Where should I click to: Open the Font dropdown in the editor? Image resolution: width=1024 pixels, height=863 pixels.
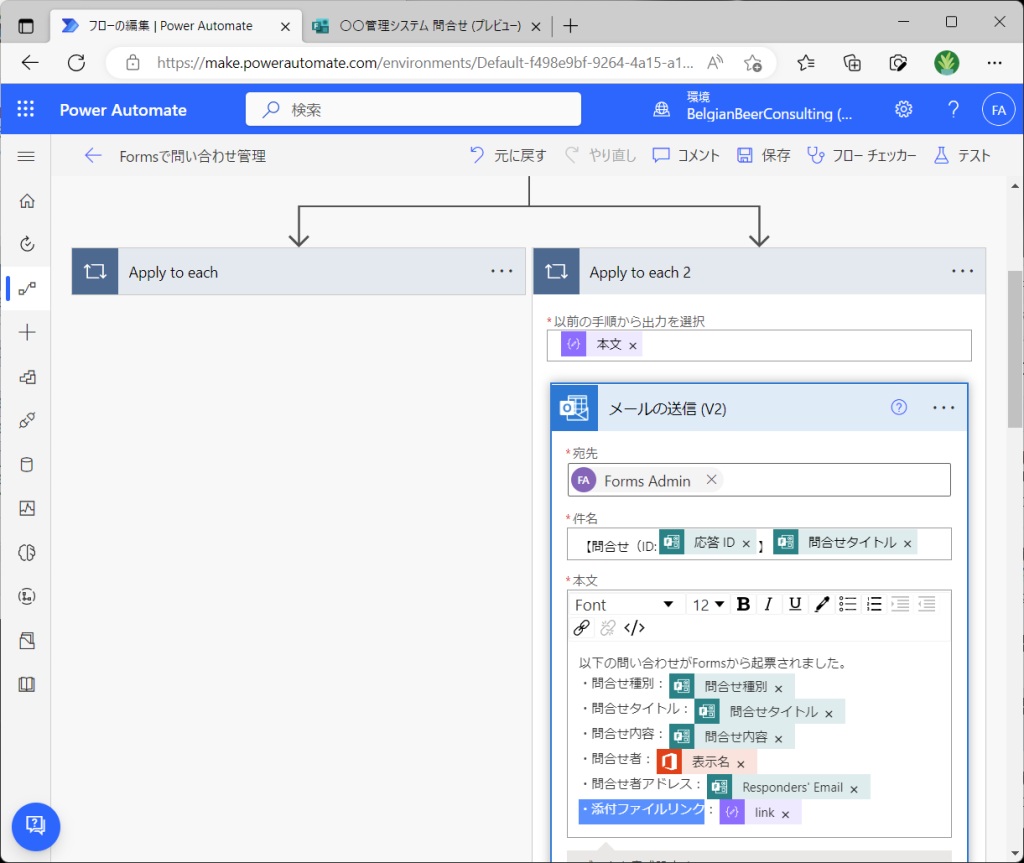625,605
